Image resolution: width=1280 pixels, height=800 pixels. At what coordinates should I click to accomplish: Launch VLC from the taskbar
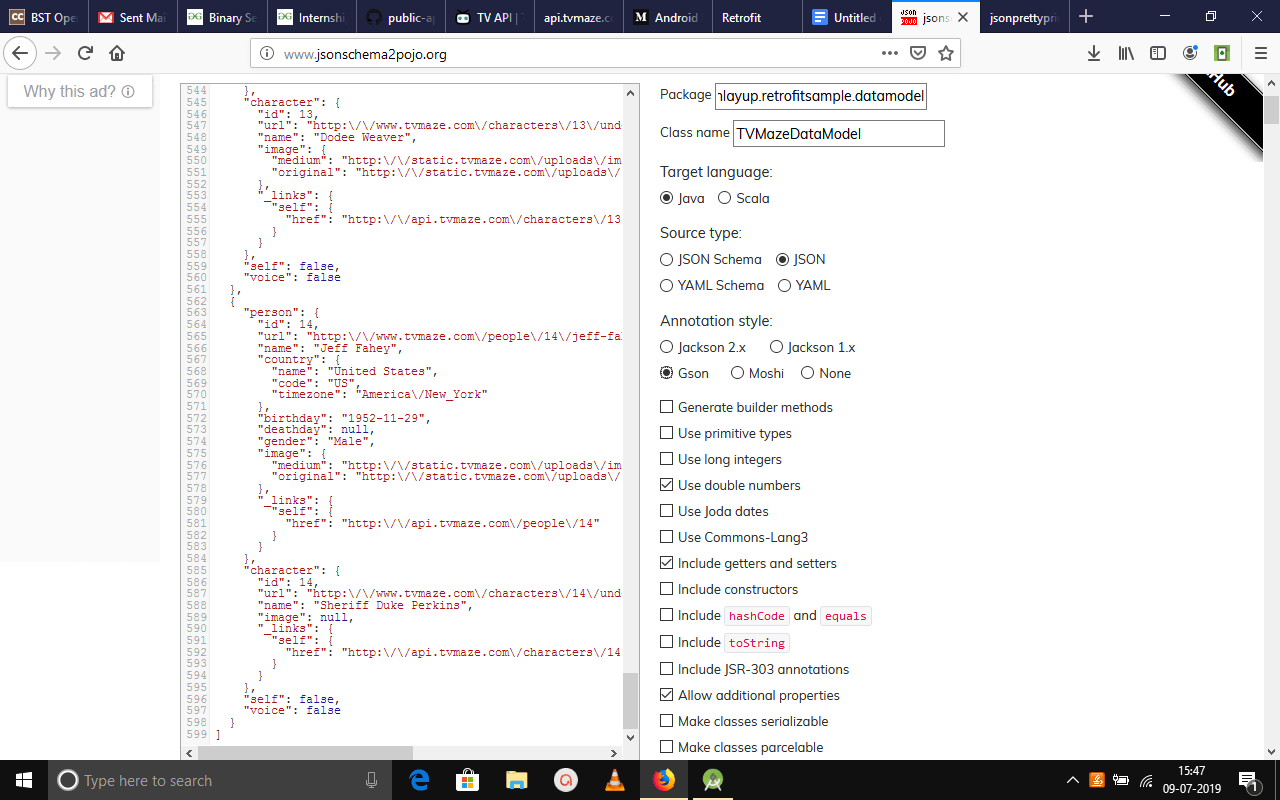615,780
